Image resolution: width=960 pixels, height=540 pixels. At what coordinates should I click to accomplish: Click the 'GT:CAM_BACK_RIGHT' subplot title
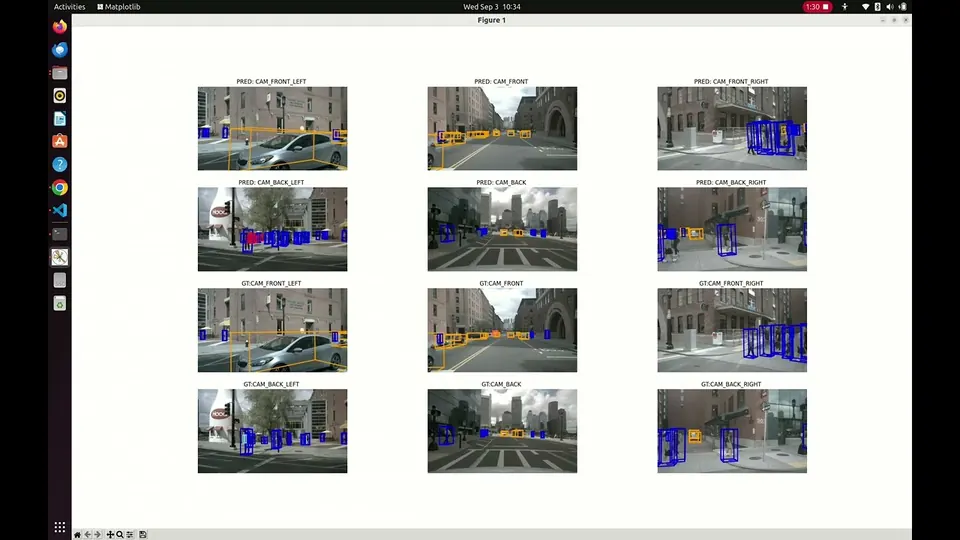pyautogui.click(x=731, y=384)
